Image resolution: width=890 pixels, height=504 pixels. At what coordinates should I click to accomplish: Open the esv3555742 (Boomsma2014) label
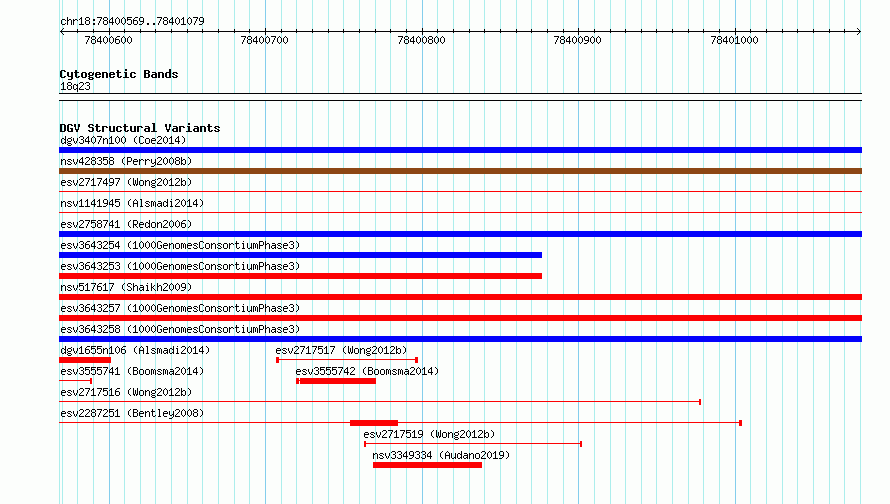click(367, 371)
